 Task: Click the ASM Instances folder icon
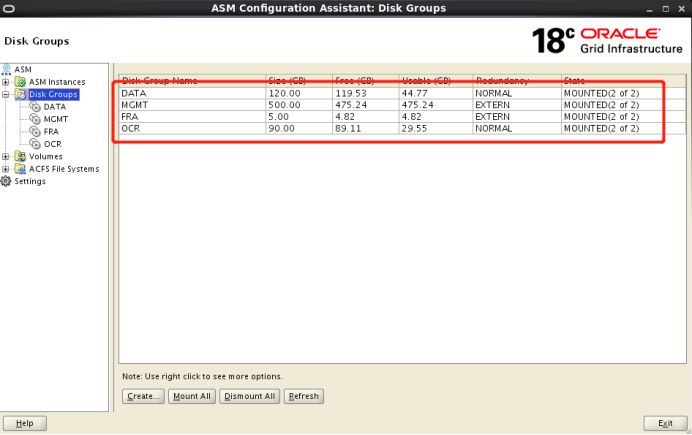20,82
